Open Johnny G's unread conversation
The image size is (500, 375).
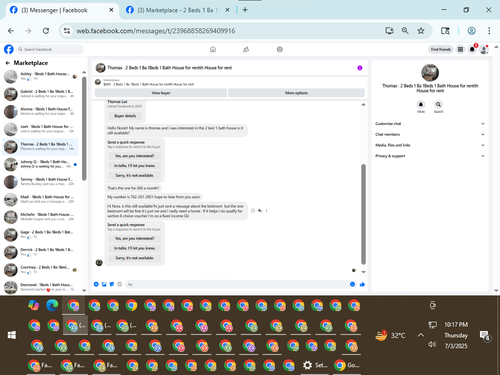pos(41,164)
